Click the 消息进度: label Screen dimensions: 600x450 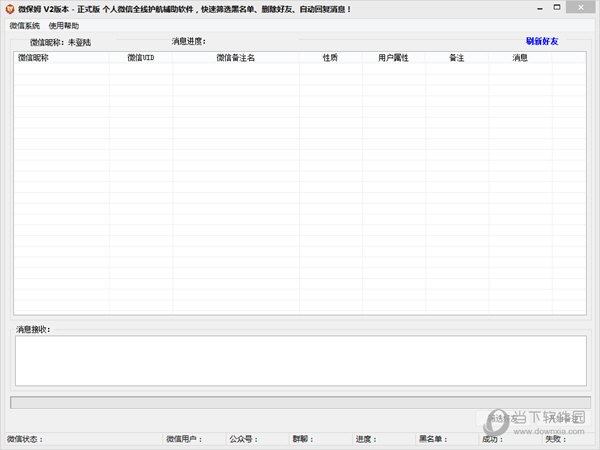[189, 41]
